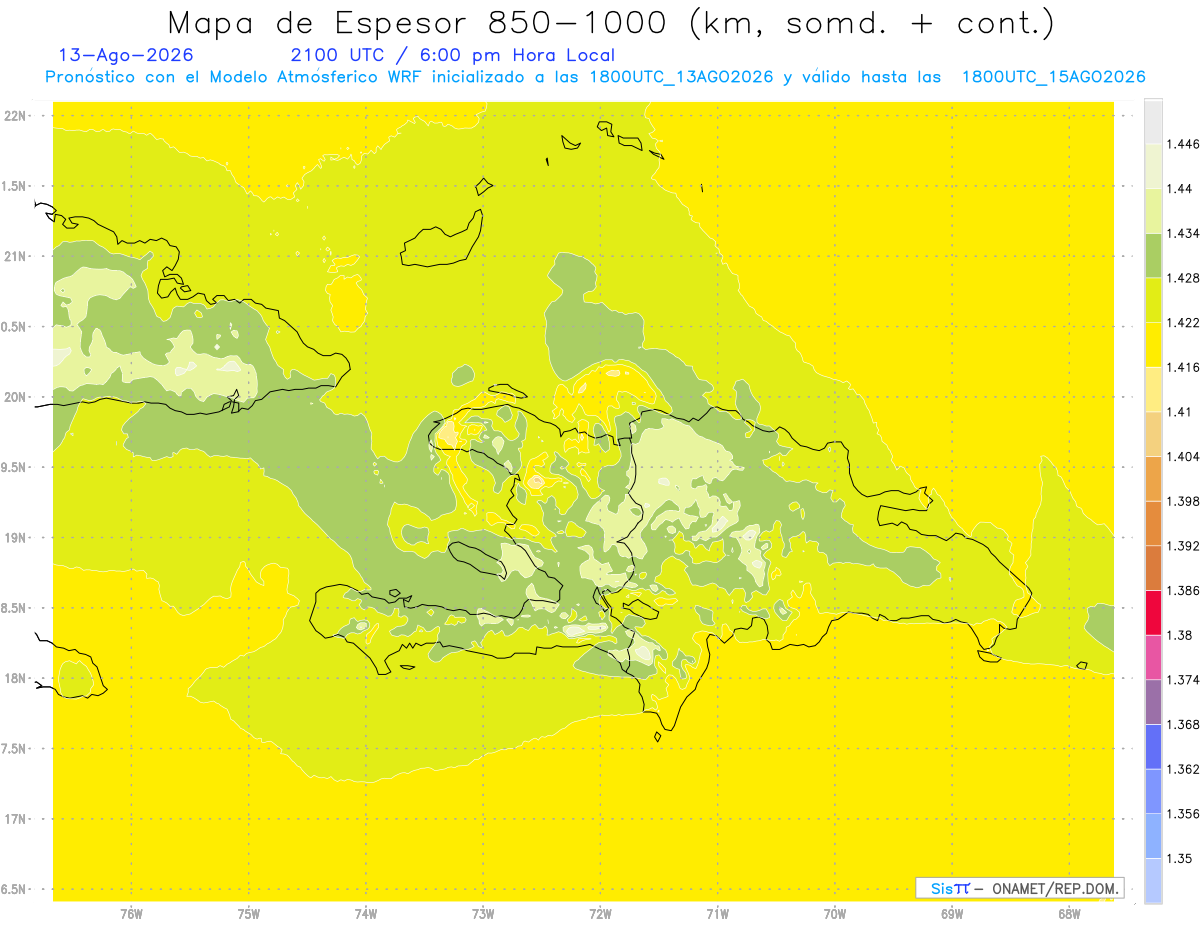The image size is (1200, 927).
Task: Click the '69W' longitude label
Action: click(x=952, y=914)
